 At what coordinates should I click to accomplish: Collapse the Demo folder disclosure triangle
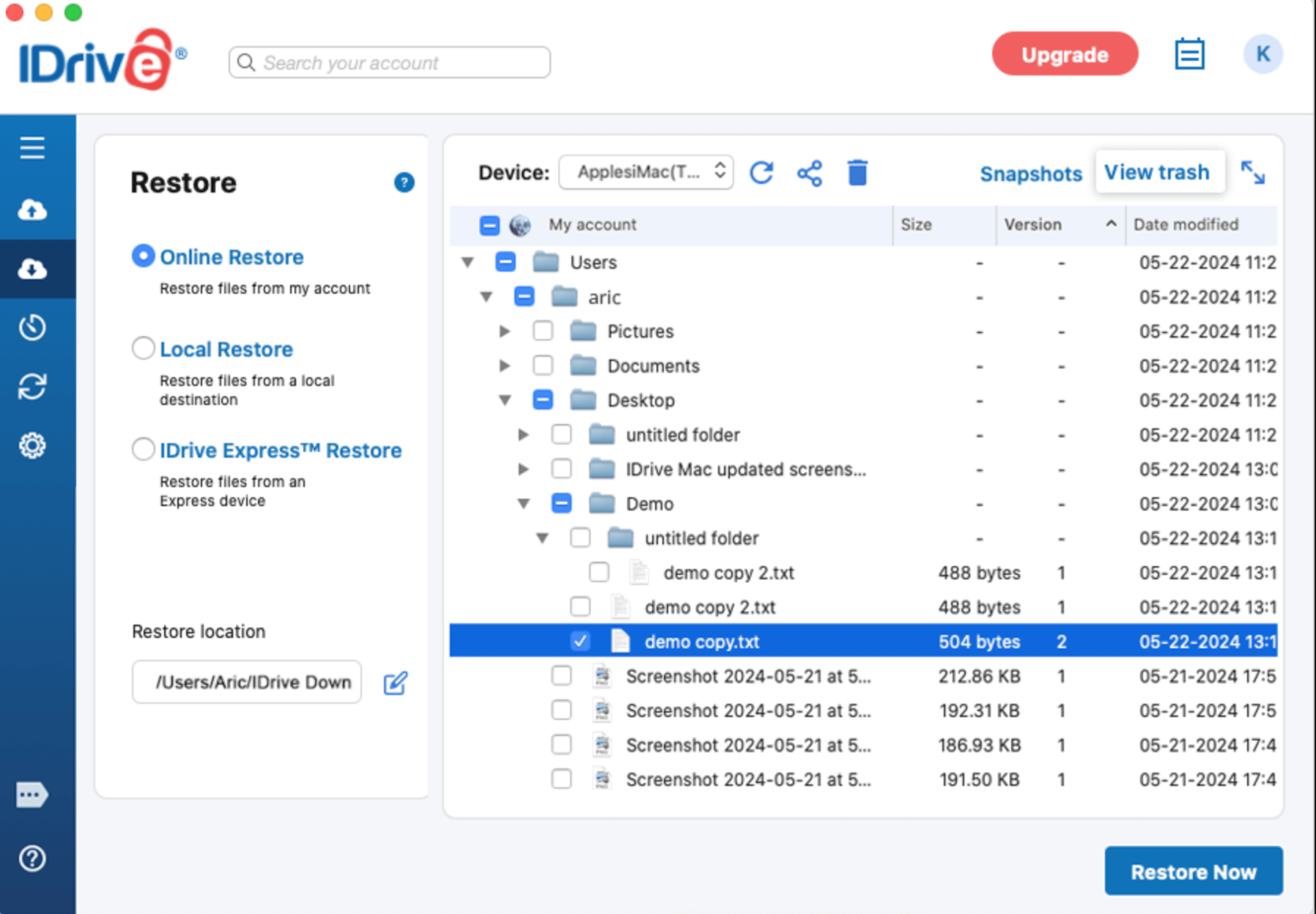point(524,504)
